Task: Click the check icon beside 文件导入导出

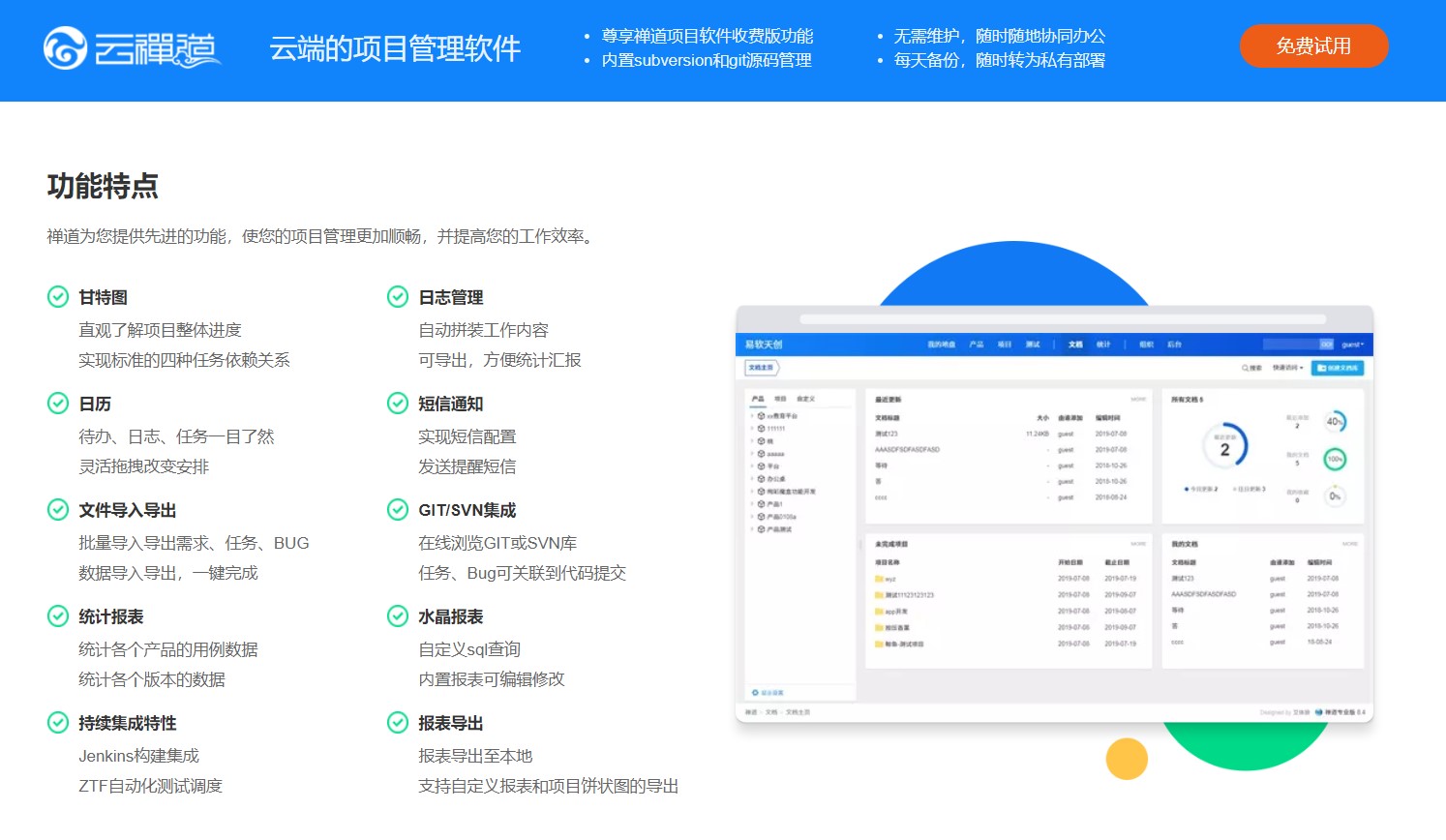Action: [58, 510]
